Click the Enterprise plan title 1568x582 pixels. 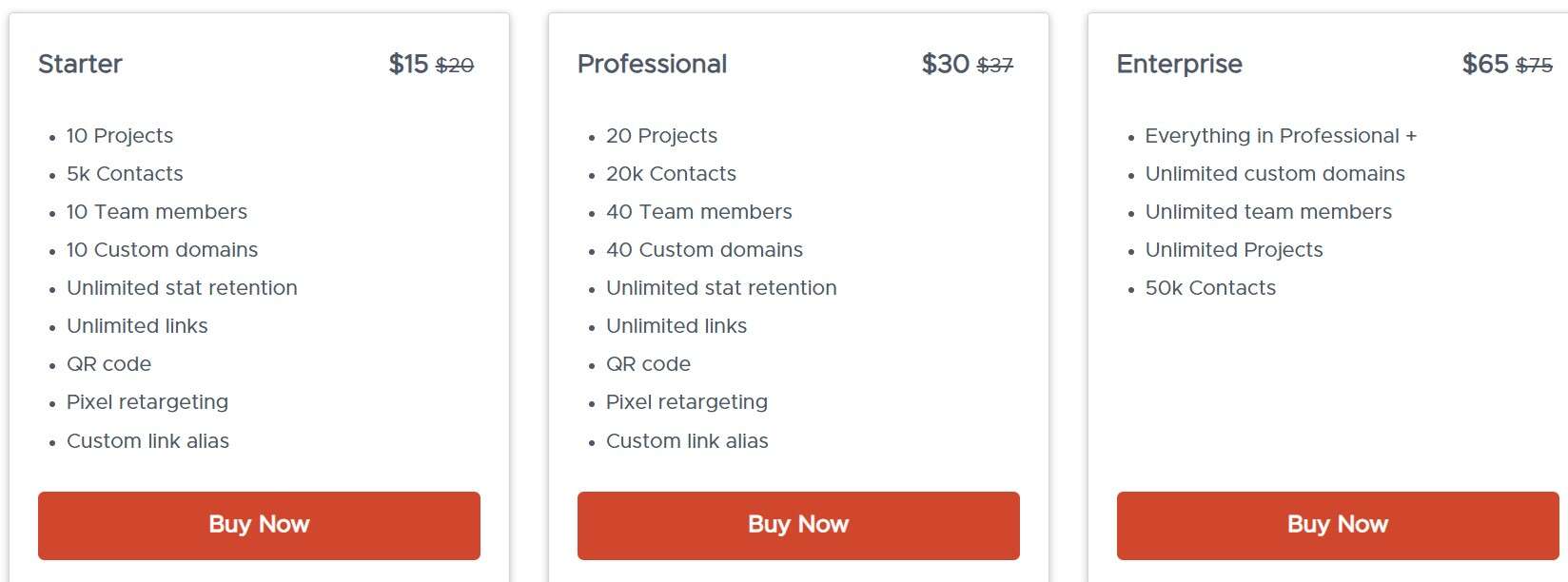(1179, 64)
